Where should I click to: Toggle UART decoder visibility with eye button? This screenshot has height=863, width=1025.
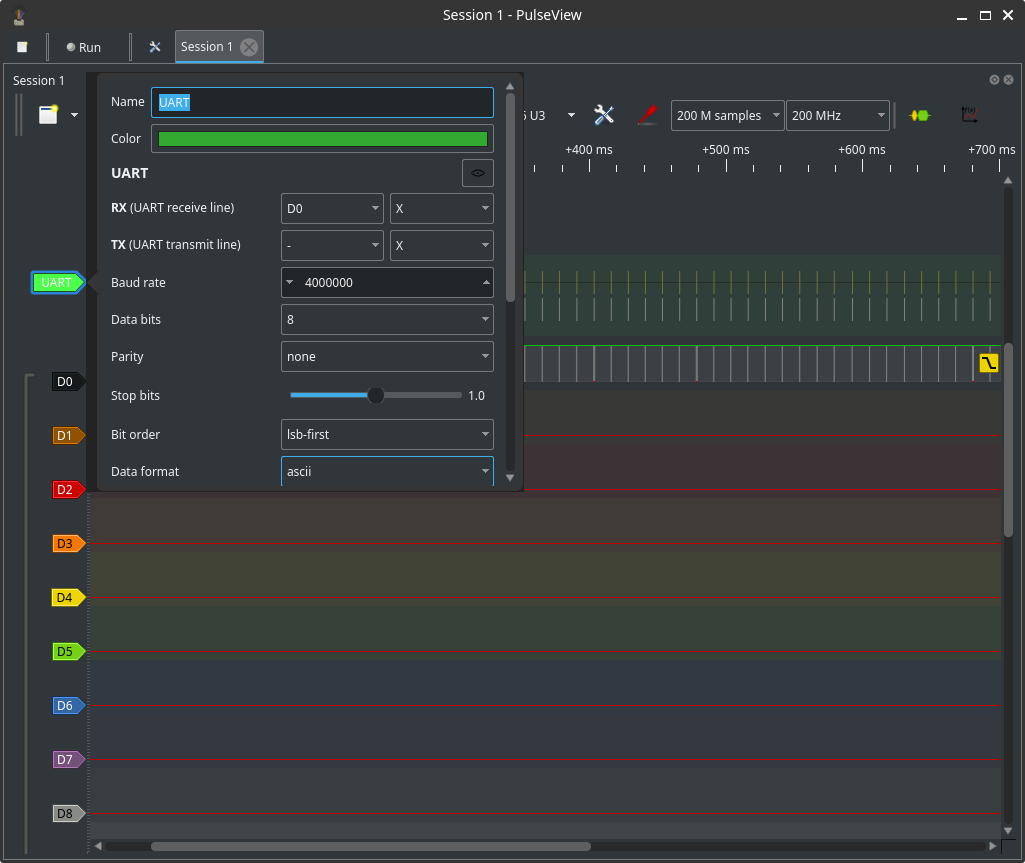478,173
